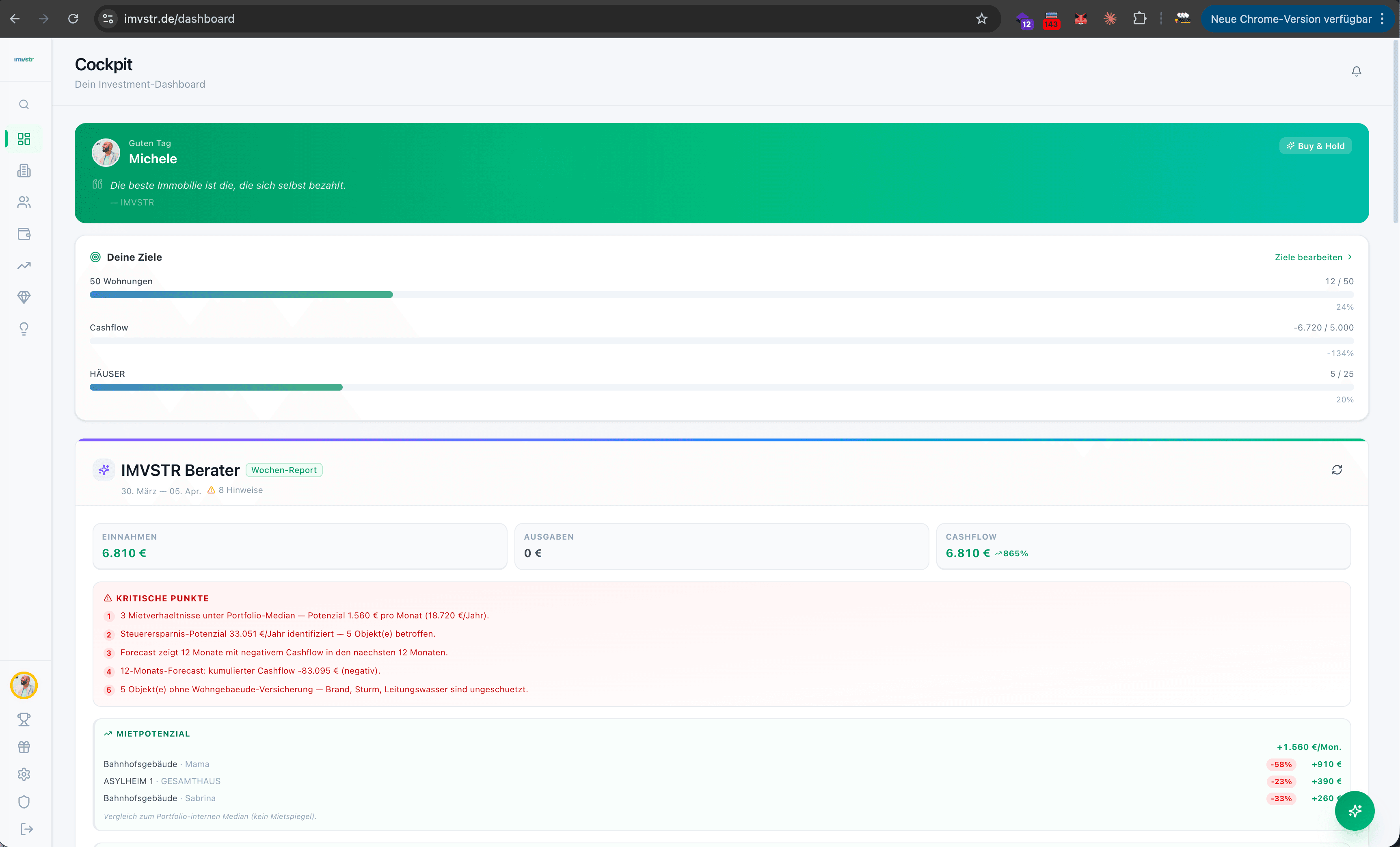
Task: Open the trending chart icon in the sidebar
Action: (24, 265)
